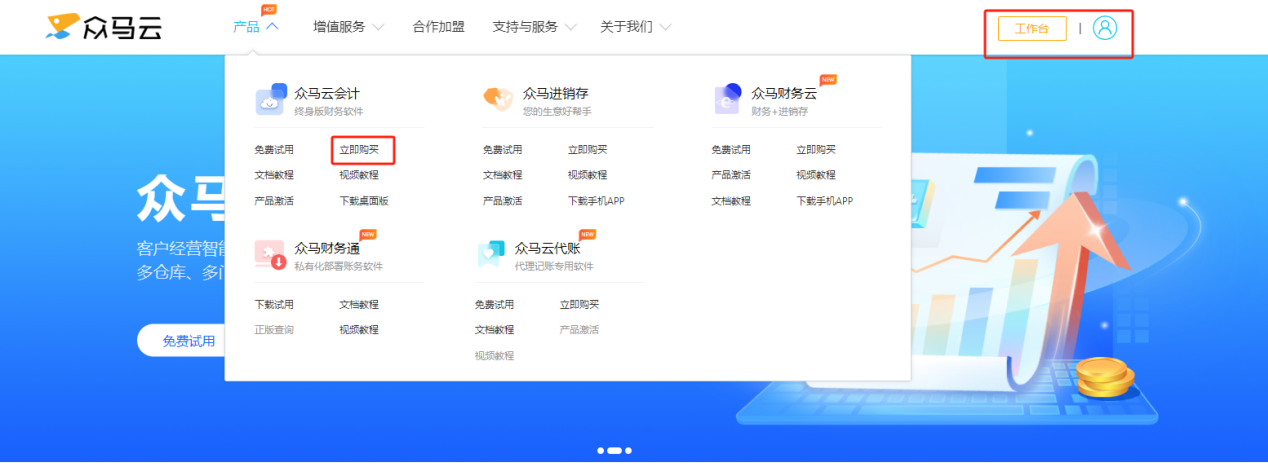Click 下载桌面版 link
The width and height of the screenshot is (1268, 466).
(x=364, y=201)
